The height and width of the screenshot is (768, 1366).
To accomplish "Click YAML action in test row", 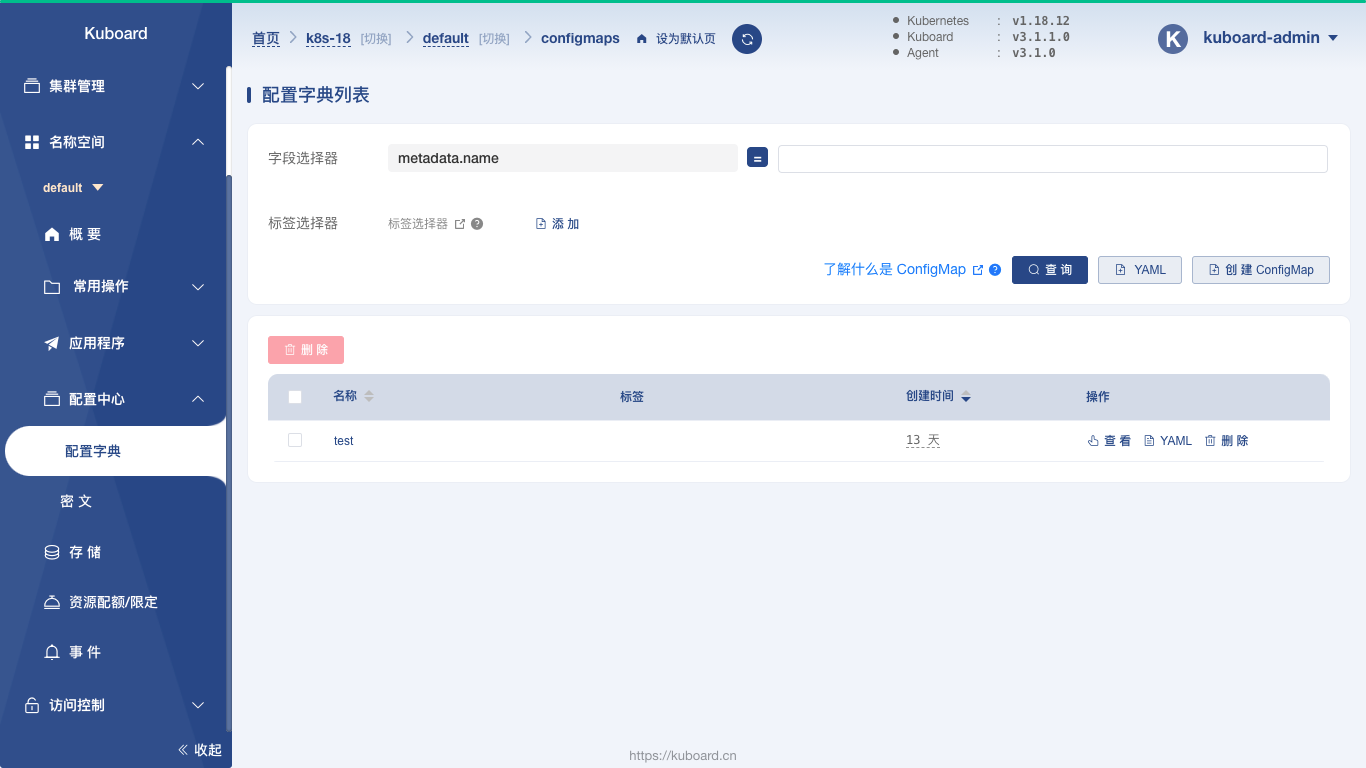I will [1168, 441].
